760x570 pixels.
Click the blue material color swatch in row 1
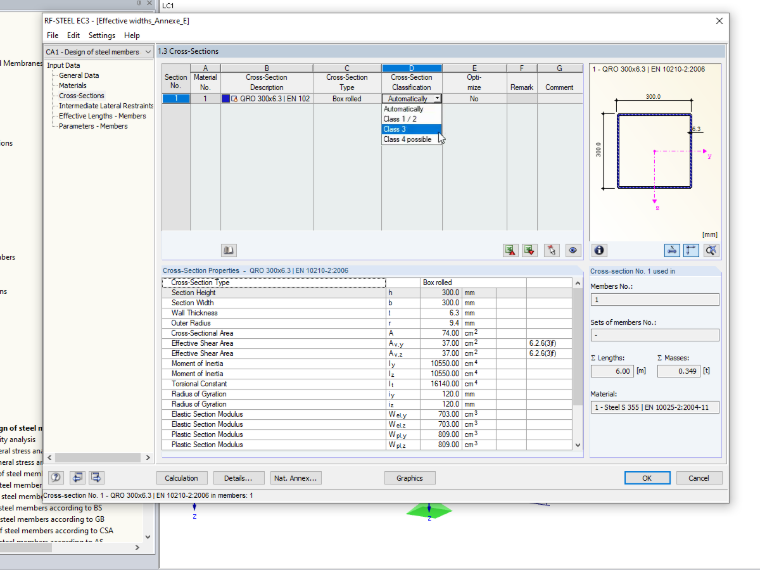coord(226,98)
